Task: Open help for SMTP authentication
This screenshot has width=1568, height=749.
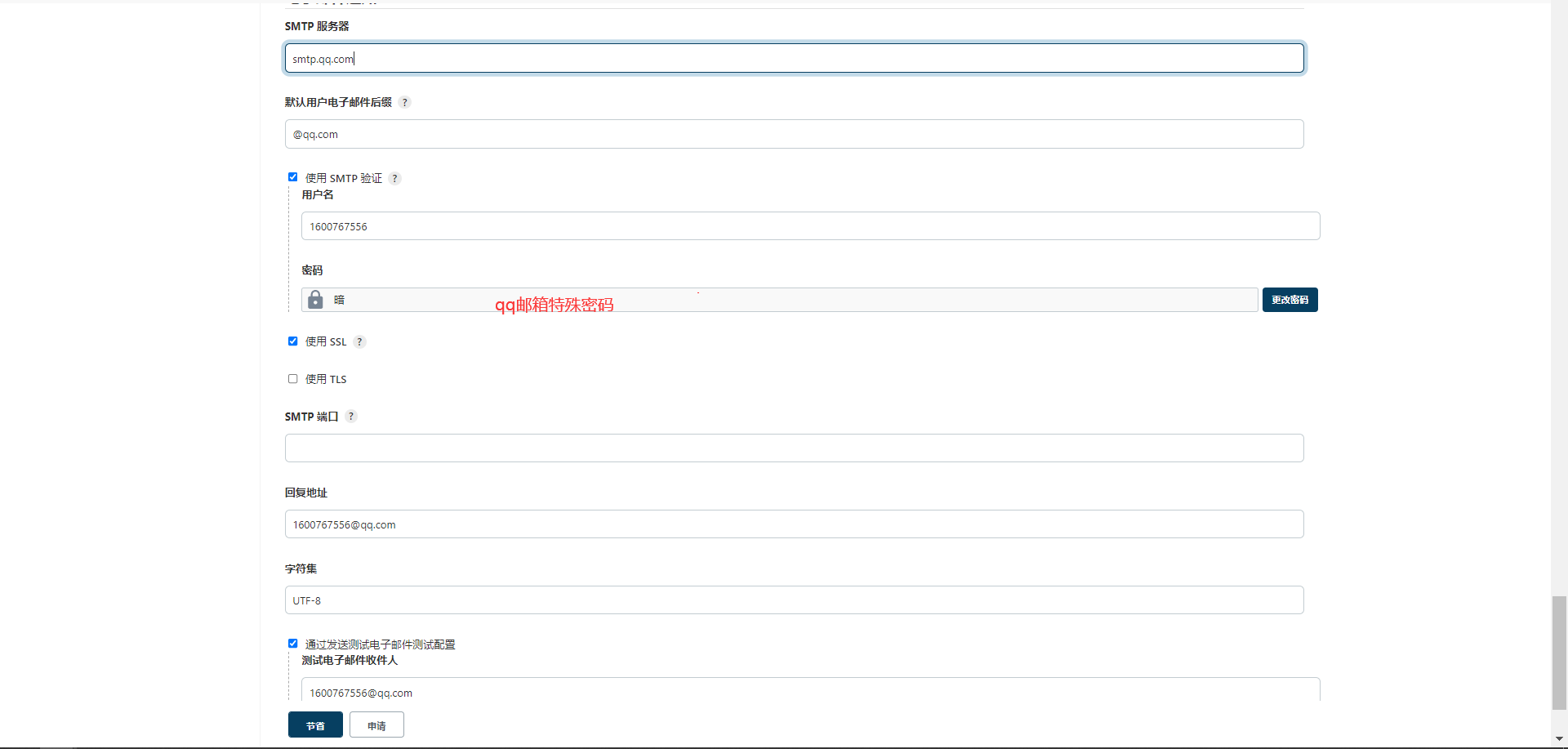Action: (394, 178)
